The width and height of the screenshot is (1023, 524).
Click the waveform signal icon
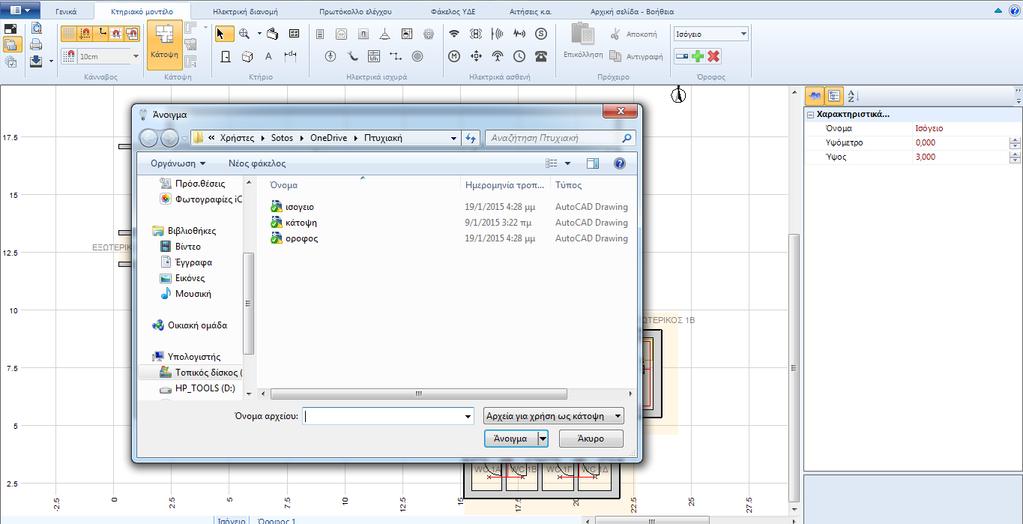pos(519,34)
